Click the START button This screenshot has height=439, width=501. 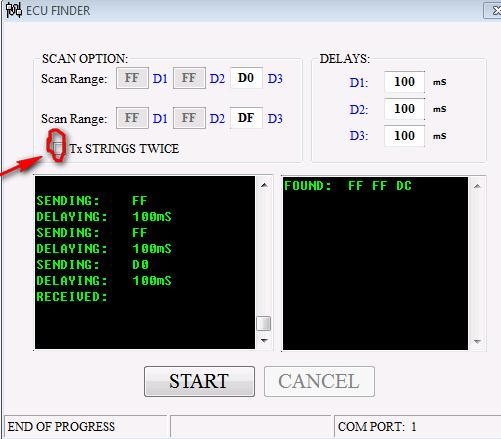tap(199, 381)
